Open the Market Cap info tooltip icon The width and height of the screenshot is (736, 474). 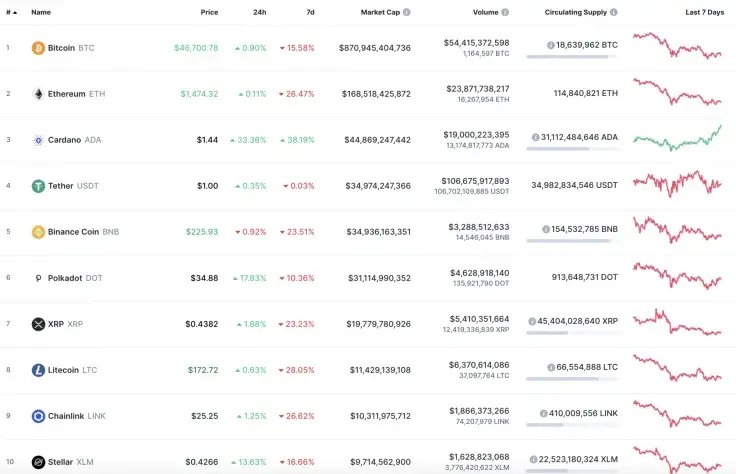coord(406,13)
